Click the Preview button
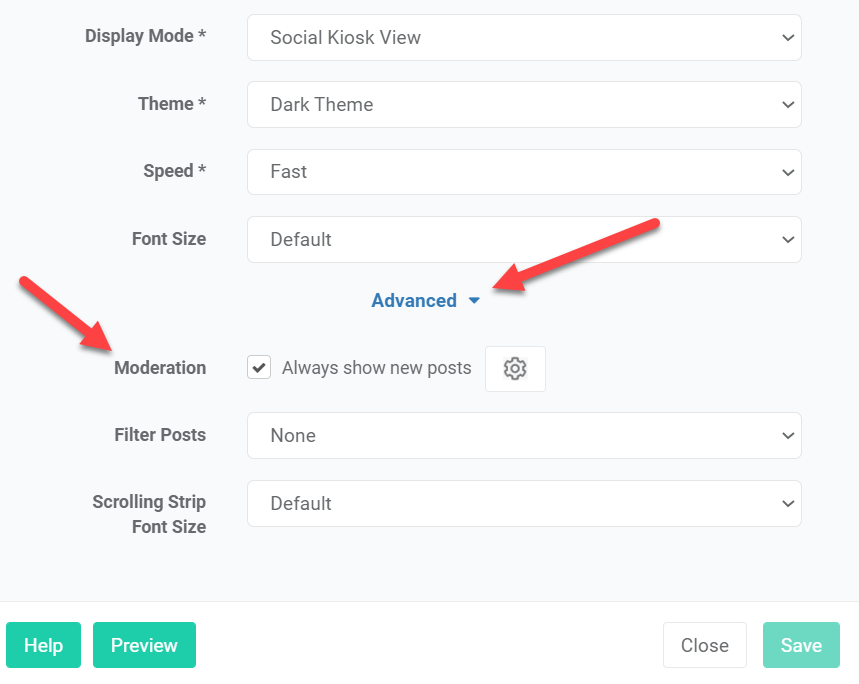Image resolution: width=859 pixels, height=684 pixels. pos(144,645)
